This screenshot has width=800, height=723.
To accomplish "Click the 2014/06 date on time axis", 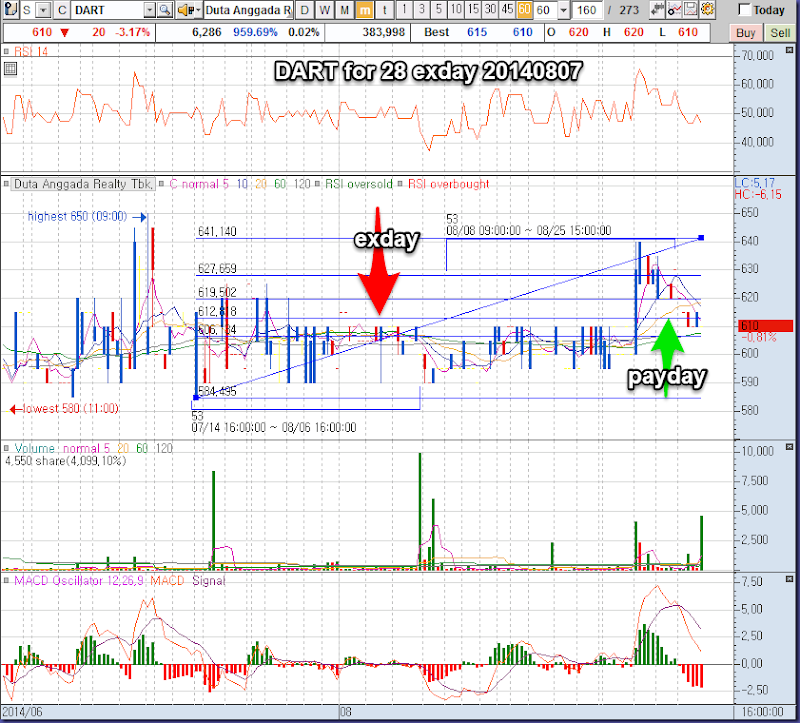I will pos(22,712).
